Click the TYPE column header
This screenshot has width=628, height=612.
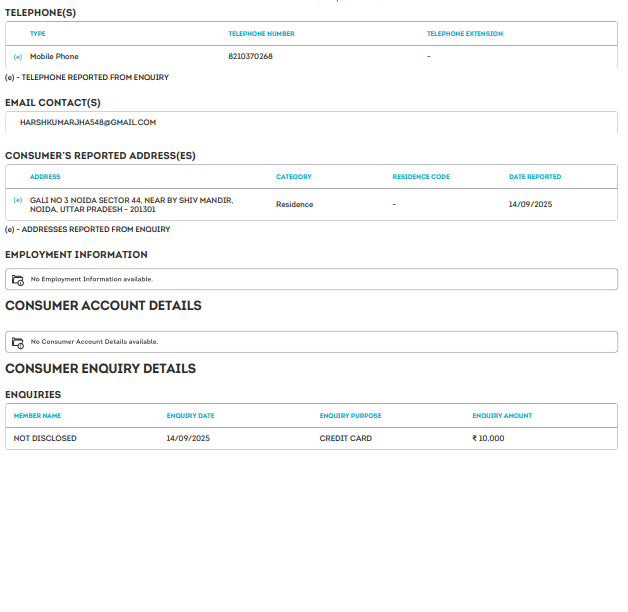click(38, 34)
